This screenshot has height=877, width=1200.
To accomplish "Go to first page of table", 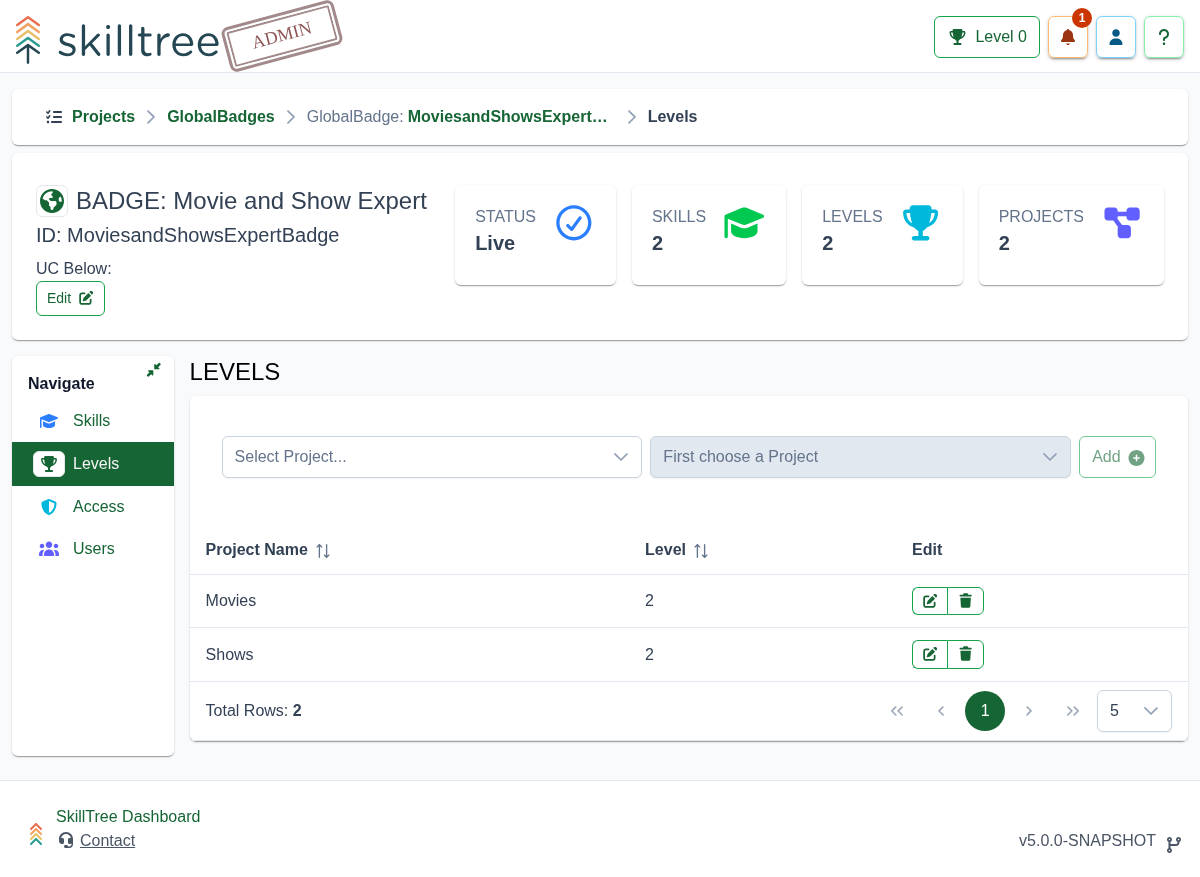I will tap(897, 711).
